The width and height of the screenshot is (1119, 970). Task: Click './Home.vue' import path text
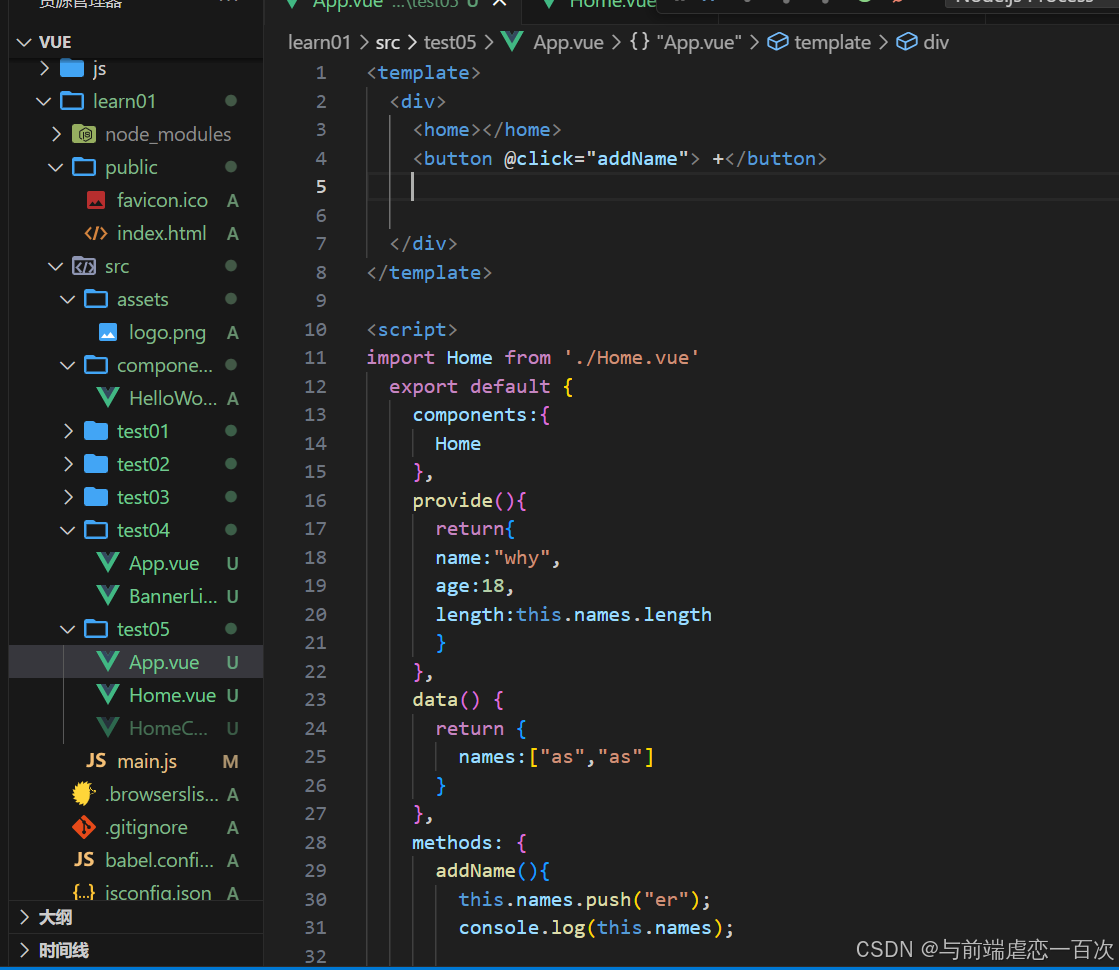[x=632, y=358]
